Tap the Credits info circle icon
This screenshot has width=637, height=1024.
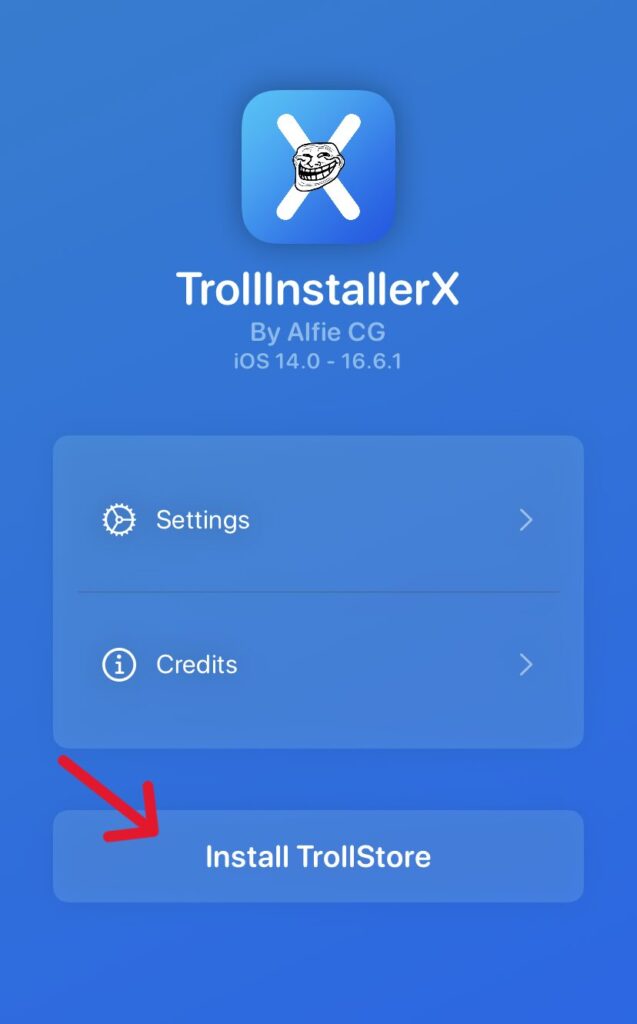tap(119, 665)
